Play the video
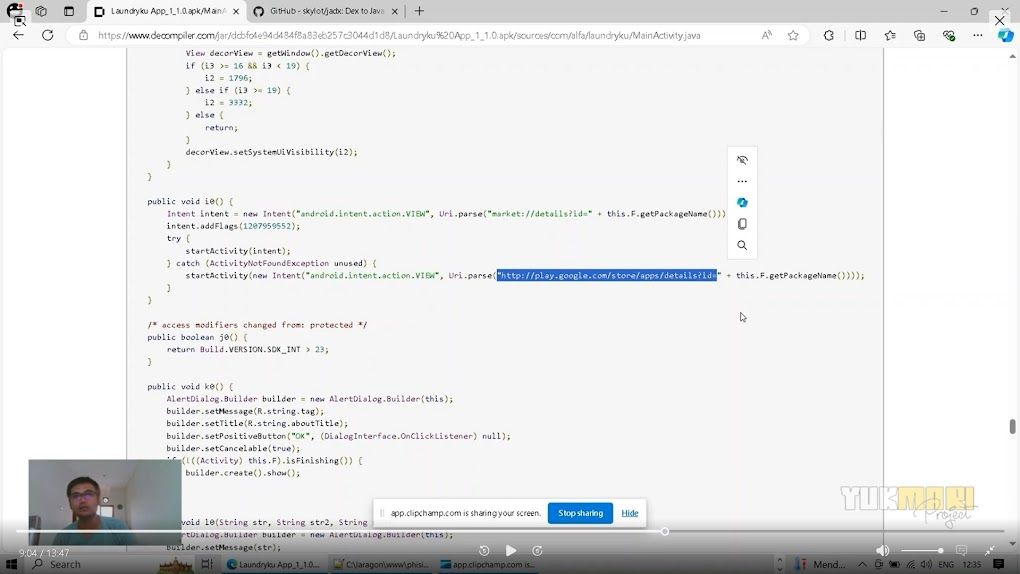The image size is (1020, 574). coord(511,551)
